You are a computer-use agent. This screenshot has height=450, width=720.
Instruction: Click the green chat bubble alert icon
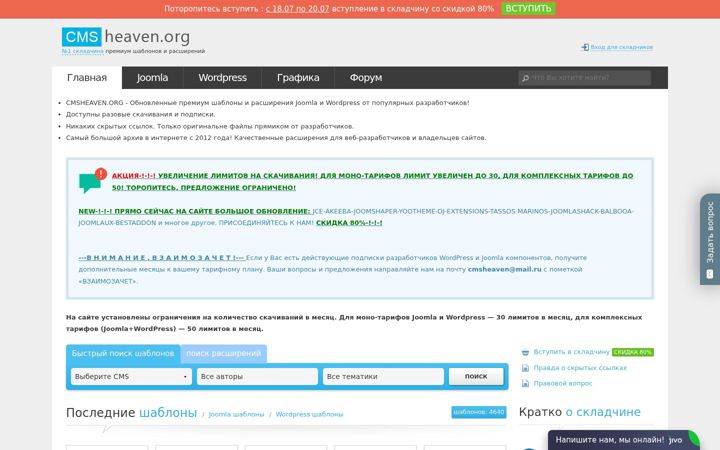click(x=93, y=180)
